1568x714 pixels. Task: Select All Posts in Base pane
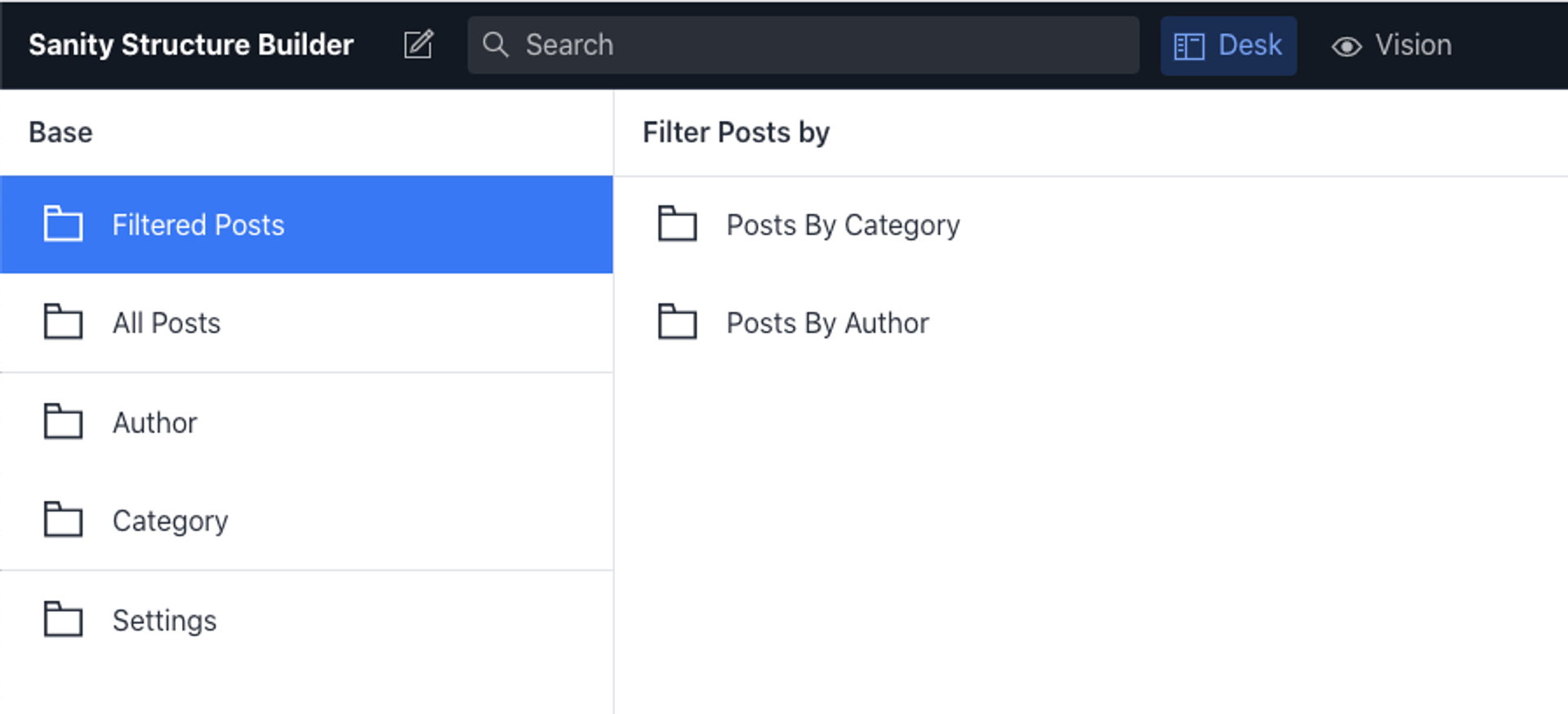[167, 324]
